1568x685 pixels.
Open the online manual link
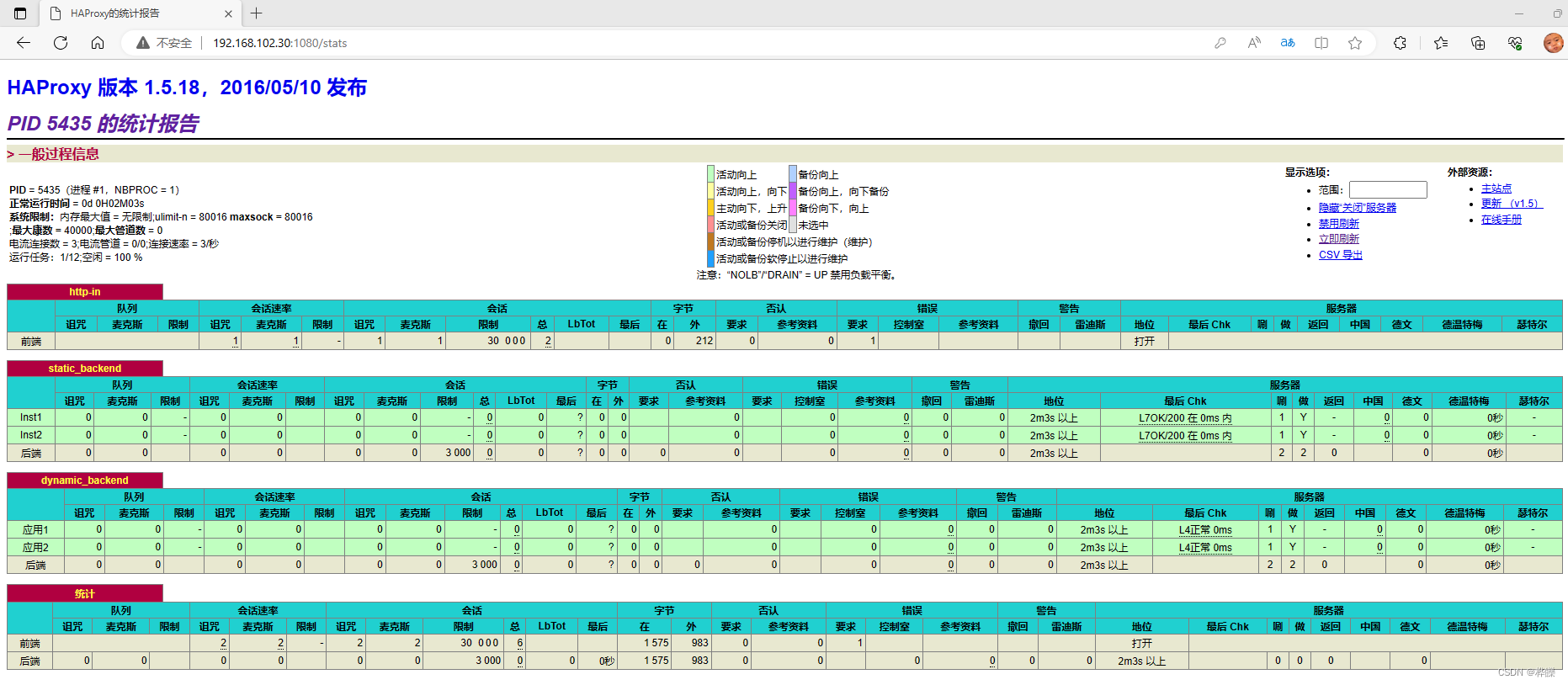click(1501, 220)
